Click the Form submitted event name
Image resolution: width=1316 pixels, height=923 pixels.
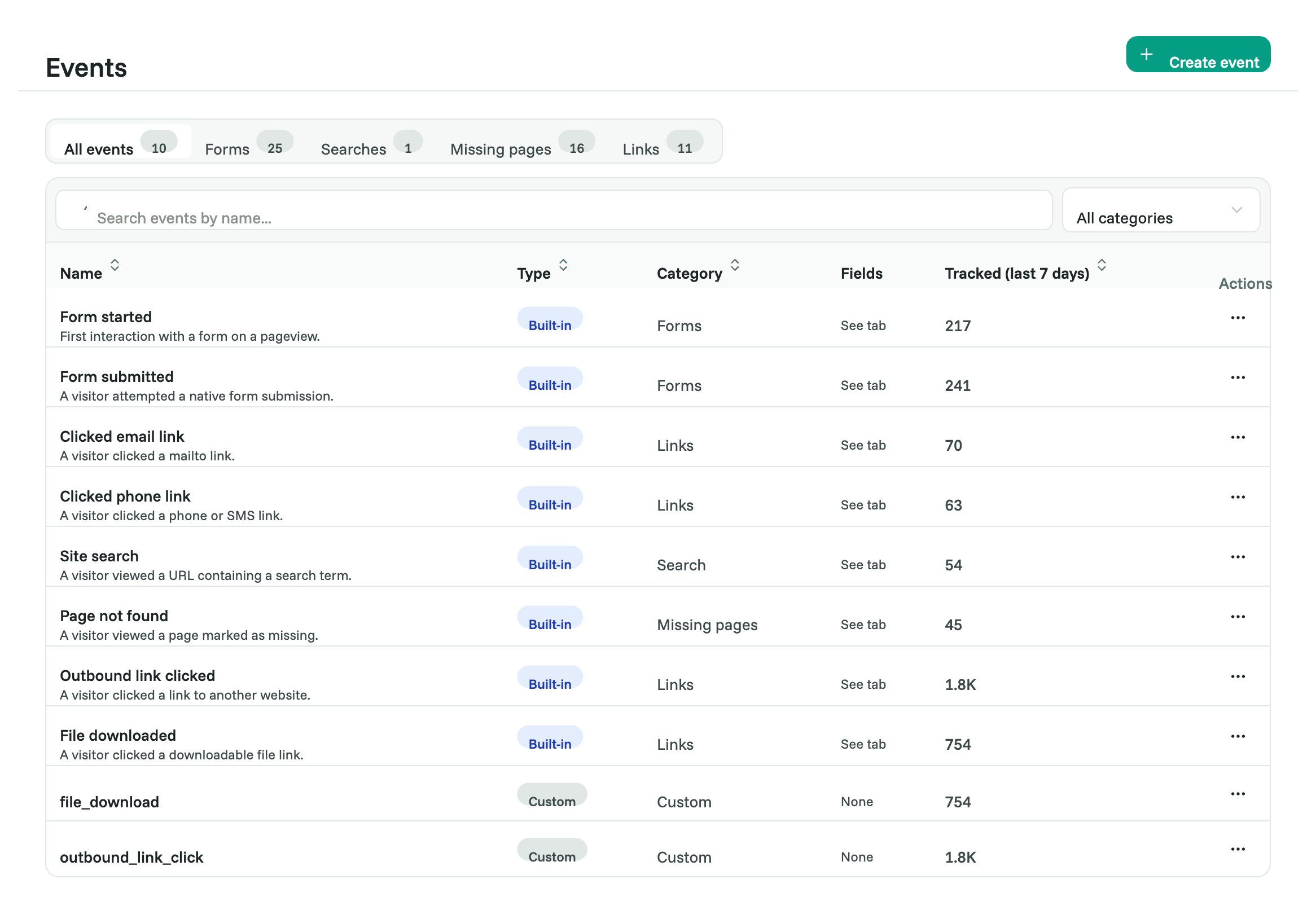coord(117,376)
